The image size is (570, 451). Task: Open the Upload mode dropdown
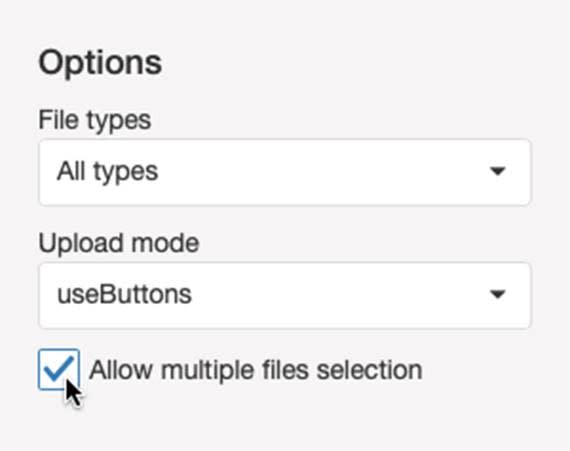point(285,295)
